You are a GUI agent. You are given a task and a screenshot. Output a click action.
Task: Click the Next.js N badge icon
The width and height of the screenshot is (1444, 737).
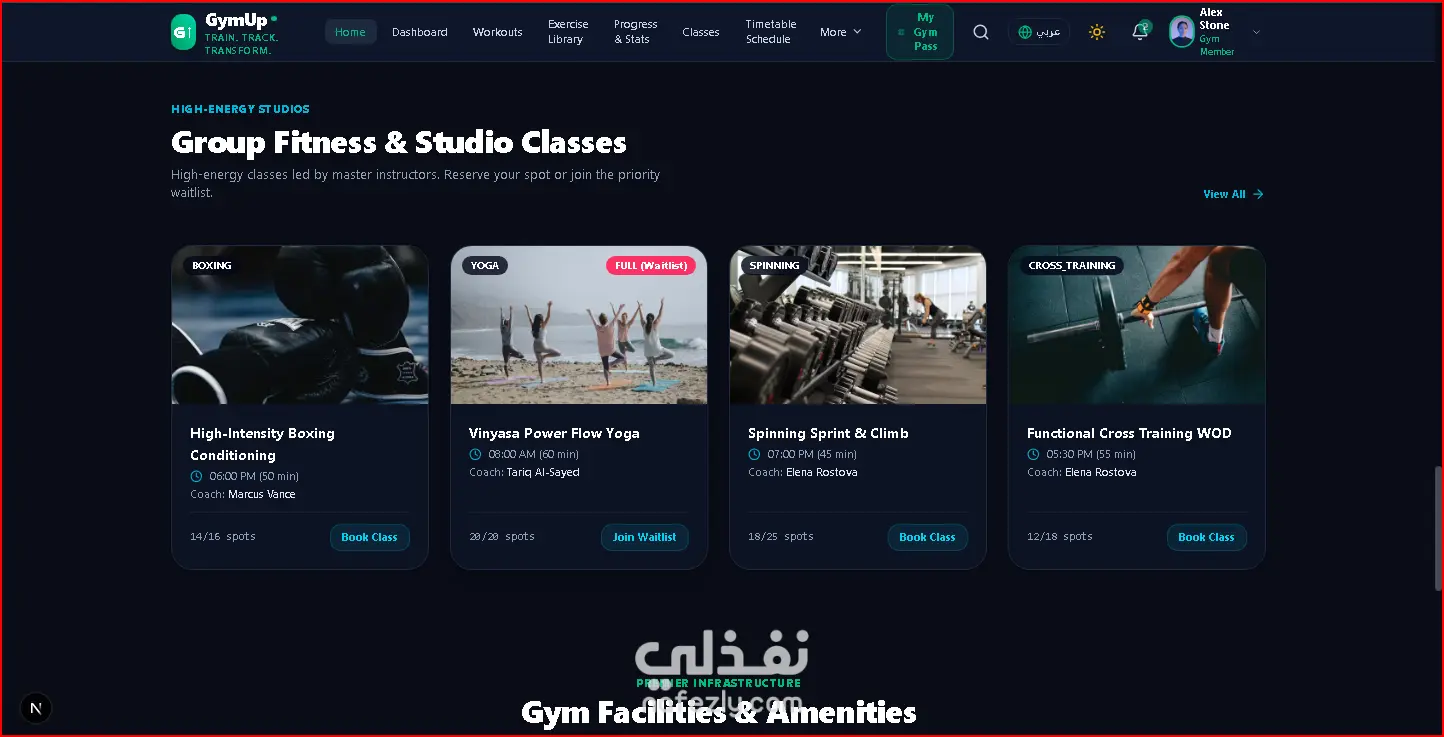(36, 708)
